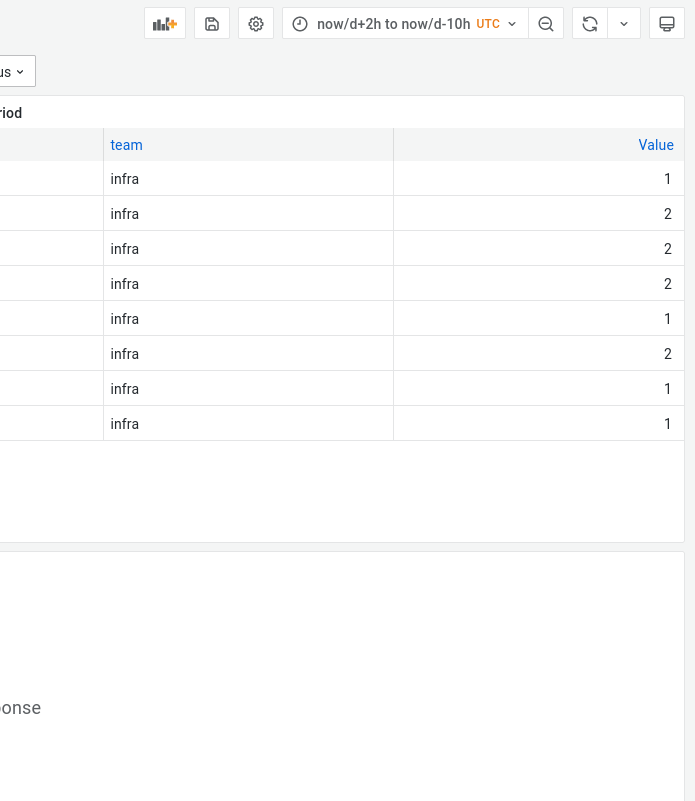Open the refresh interval dropdown
Viewport: 695px width, 801px height.
624,23
